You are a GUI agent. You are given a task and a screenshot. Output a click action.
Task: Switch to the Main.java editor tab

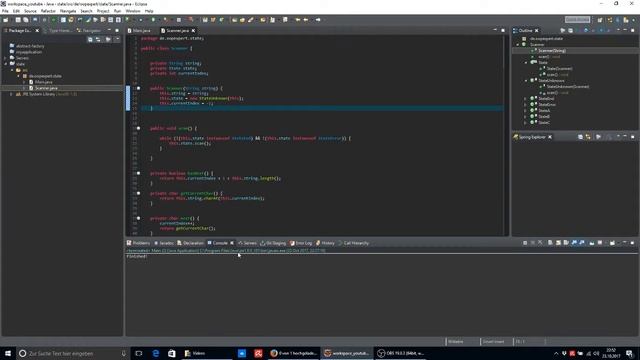(139, 31)
